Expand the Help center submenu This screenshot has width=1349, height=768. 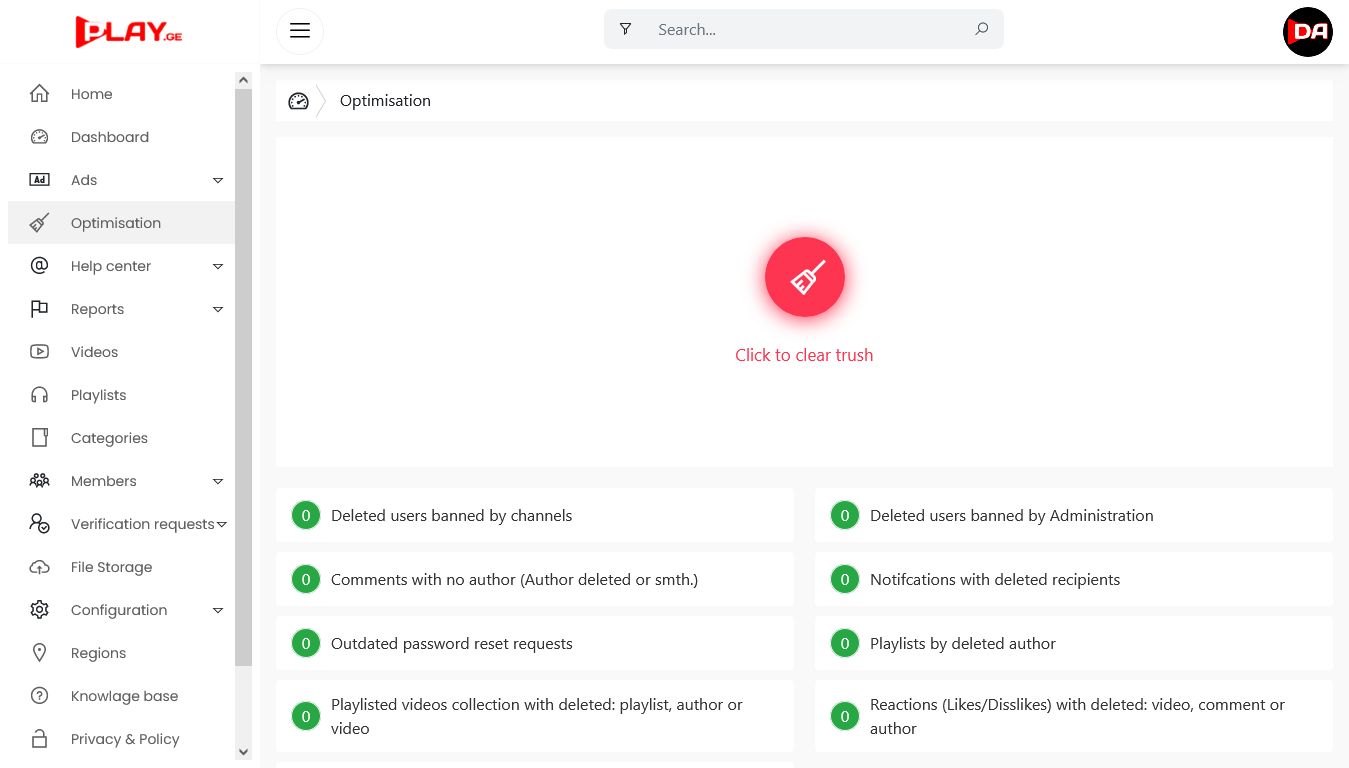click(x=218, y=266)
